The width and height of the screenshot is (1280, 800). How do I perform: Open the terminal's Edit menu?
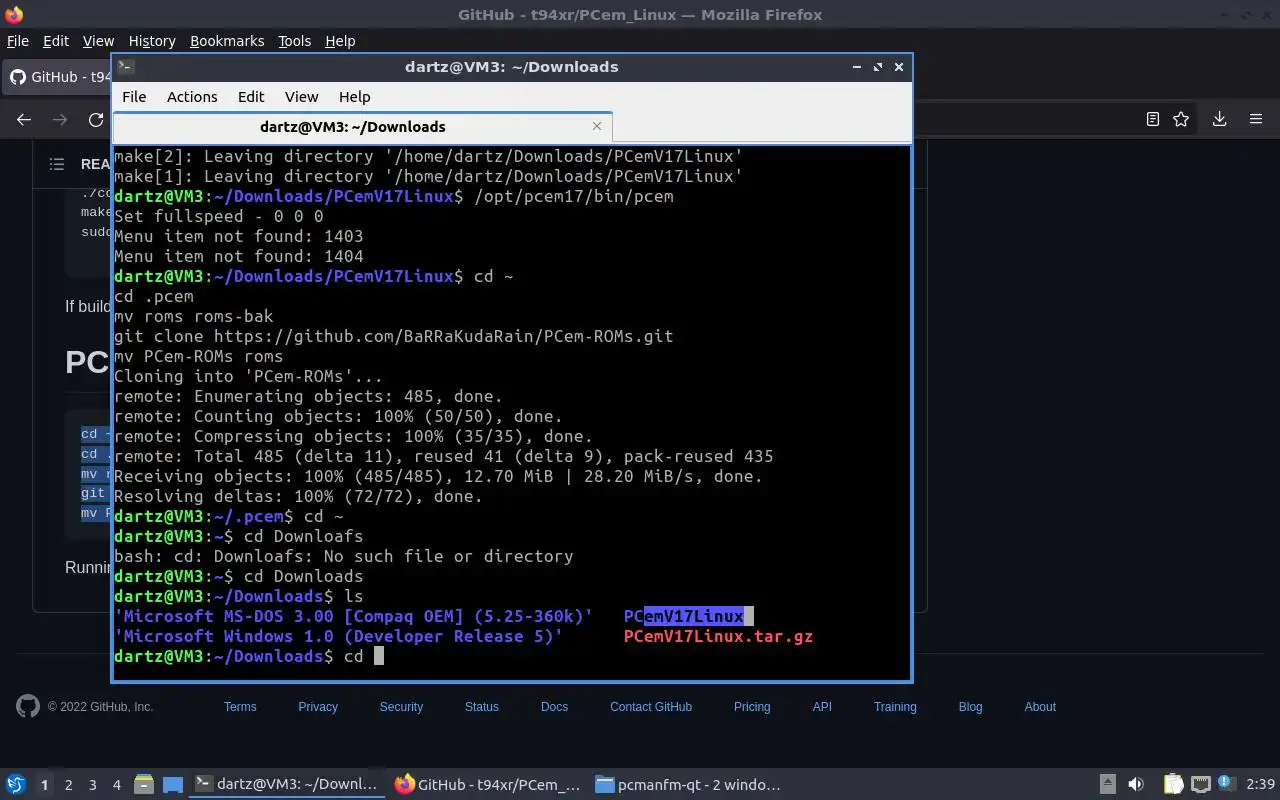(x=251, y=97)
